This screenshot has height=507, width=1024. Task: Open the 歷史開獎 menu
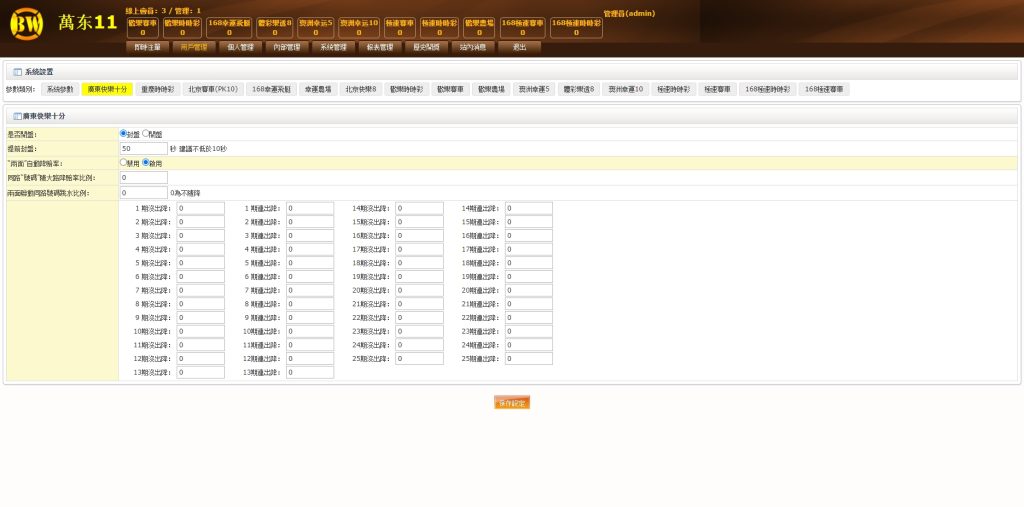pos(426,47)
